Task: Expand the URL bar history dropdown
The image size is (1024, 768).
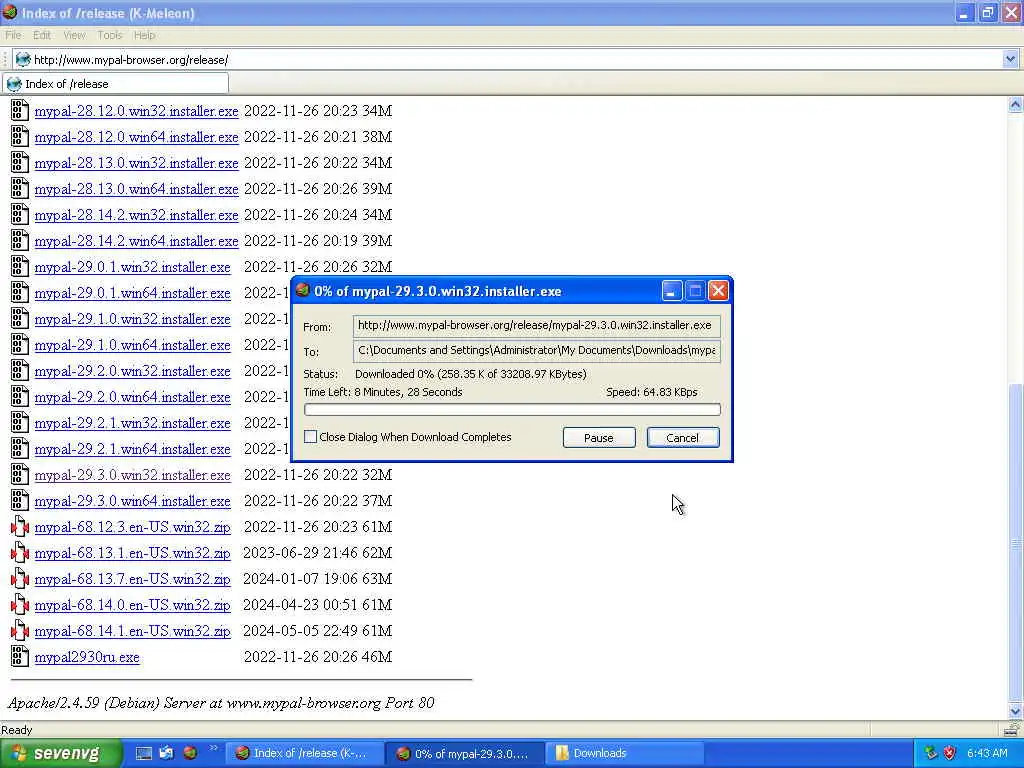Action: pyautogui.click(x=1010, y=59)
